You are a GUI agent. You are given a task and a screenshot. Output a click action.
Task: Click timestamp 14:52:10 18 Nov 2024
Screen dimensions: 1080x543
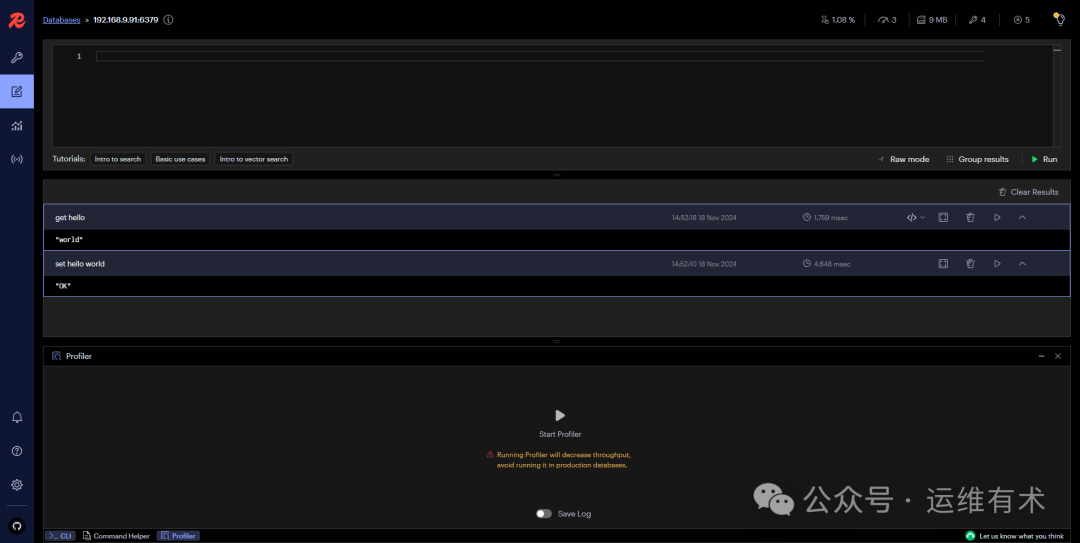coord(704,263)
